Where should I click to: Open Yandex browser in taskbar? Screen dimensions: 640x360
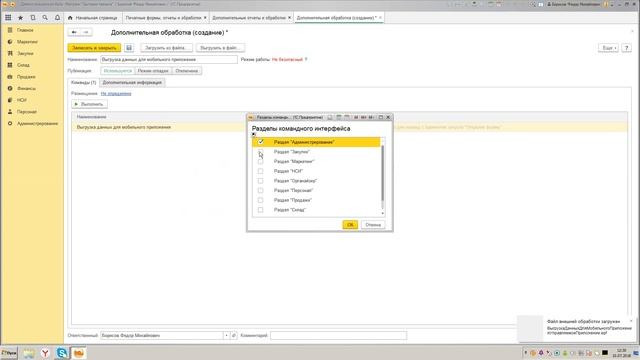[x=45, y=353]
